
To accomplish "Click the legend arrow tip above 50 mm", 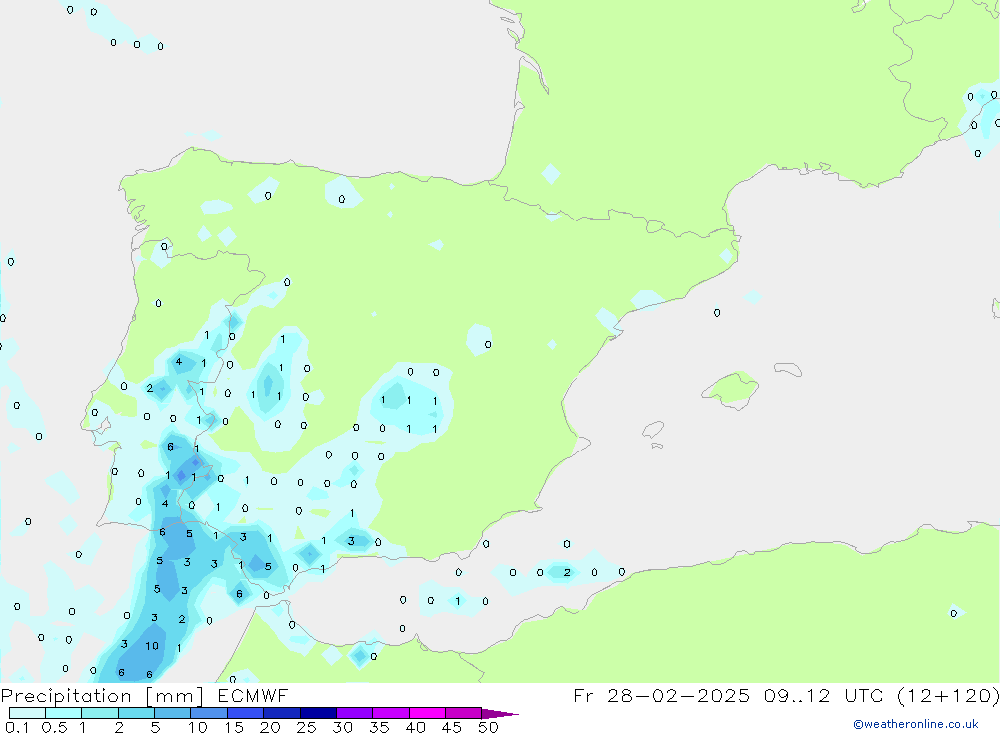I will pos(500,714).
